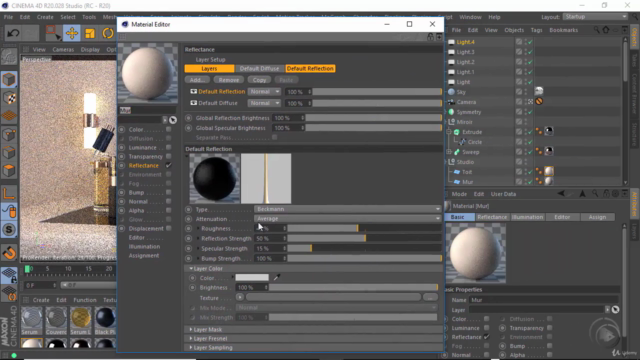
Task: Open the Attenuation dropdown showing Average
Action: (x=347, y=219)
